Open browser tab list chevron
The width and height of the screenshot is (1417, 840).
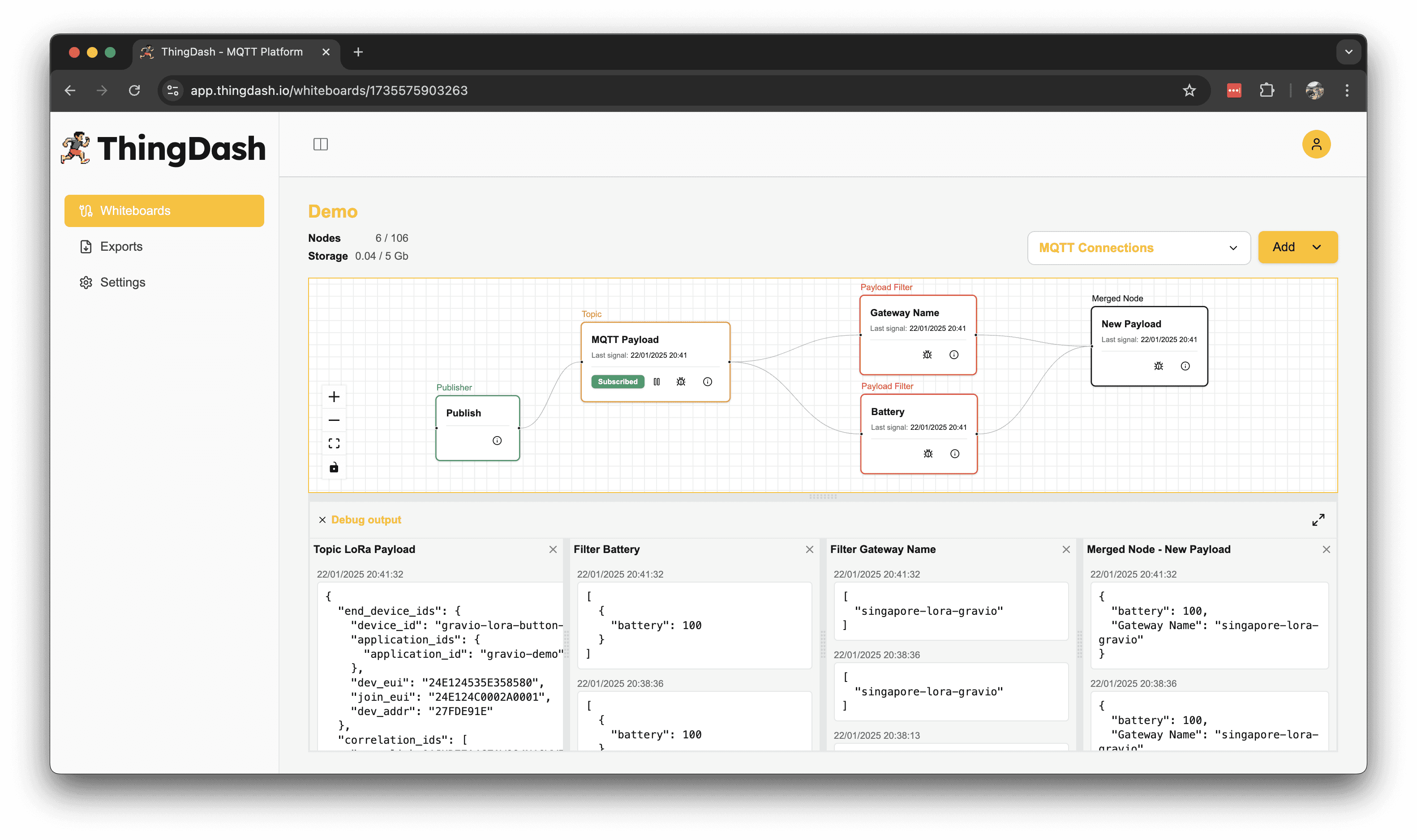1348,51
